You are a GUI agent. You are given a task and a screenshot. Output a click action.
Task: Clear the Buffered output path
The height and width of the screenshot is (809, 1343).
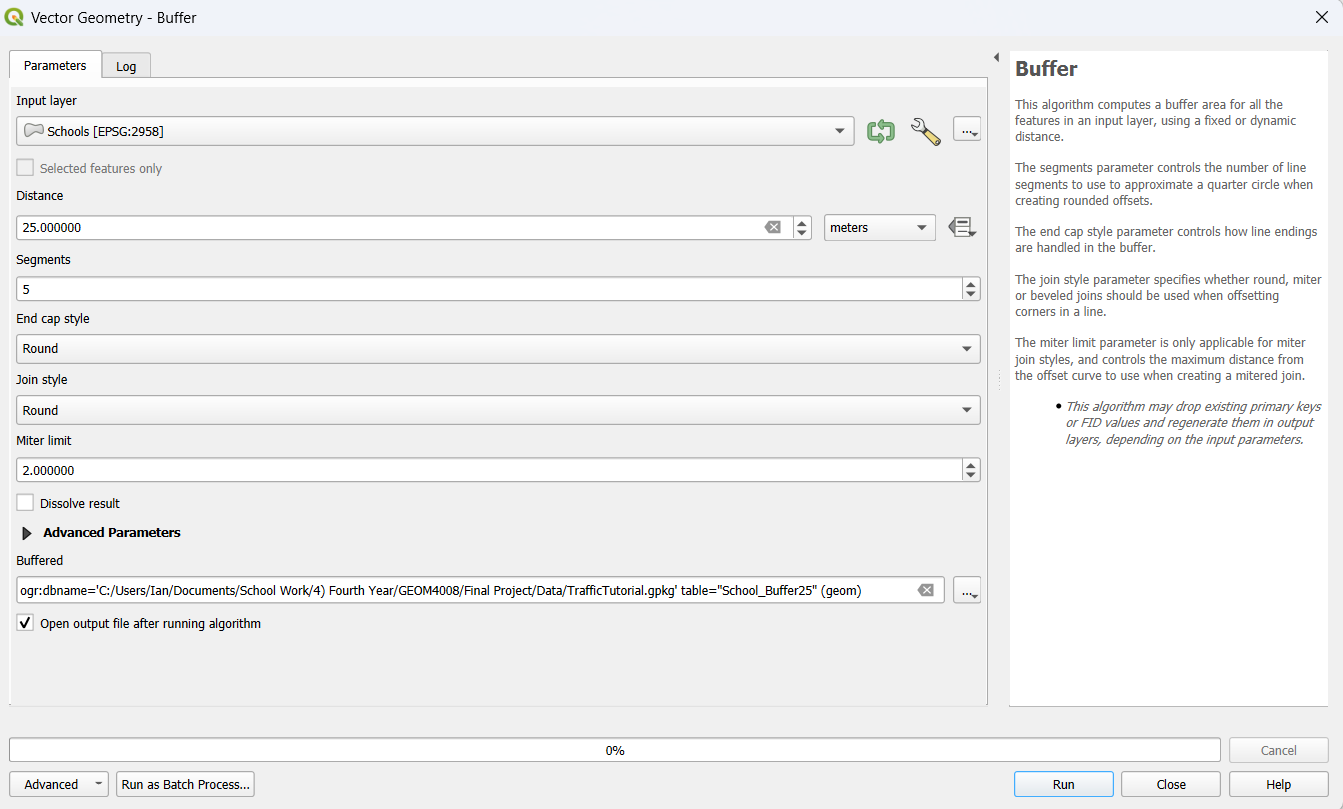point(925,591)
